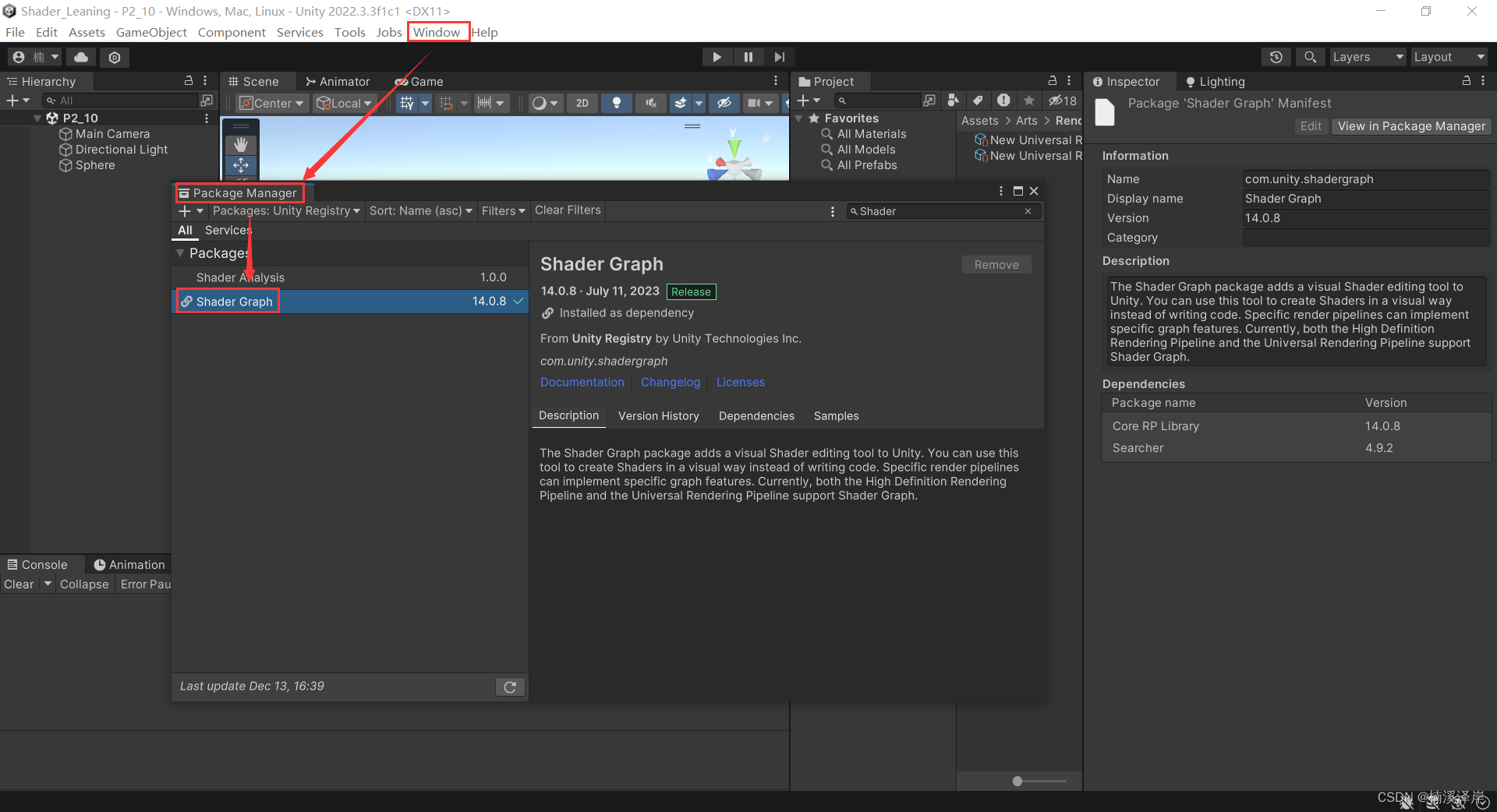The height and width of the screenshot is (812, 1497).
Task: Switch to the Game tab
Action: click(419, 81)
